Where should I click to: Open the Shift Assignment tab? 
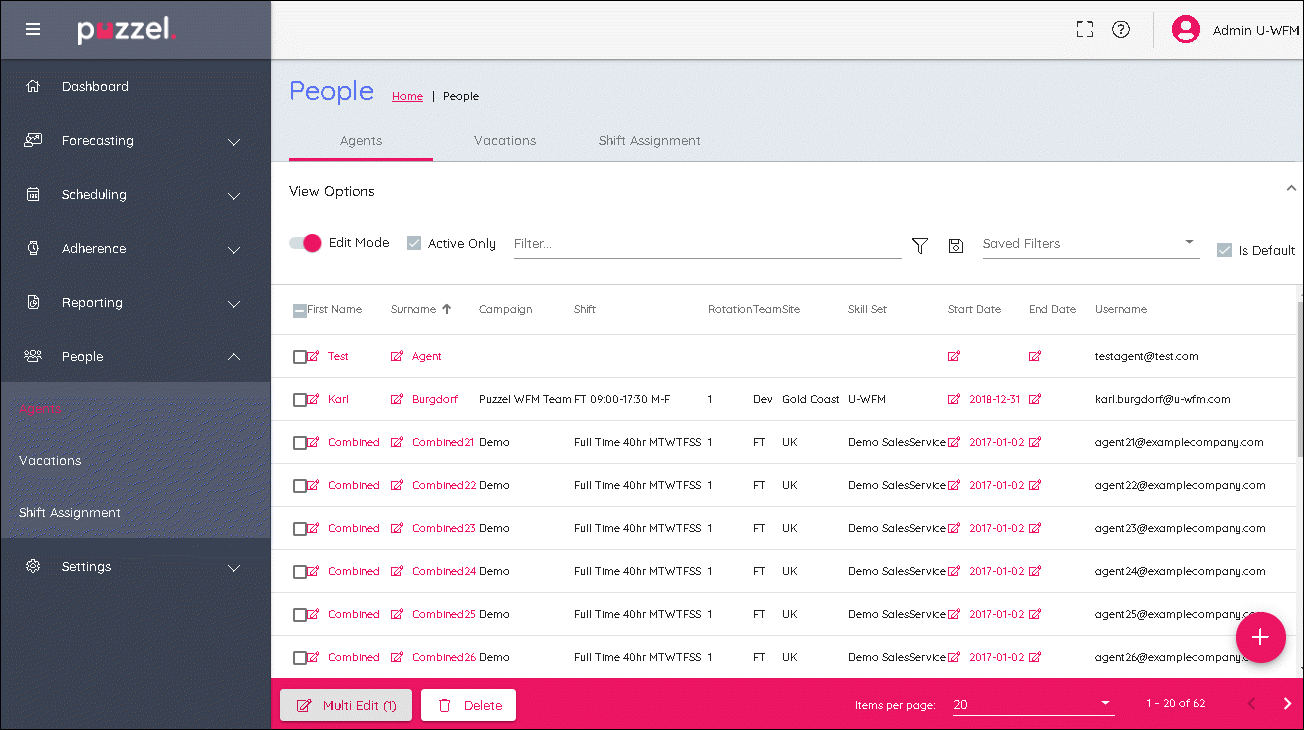[x=649, y=141]
